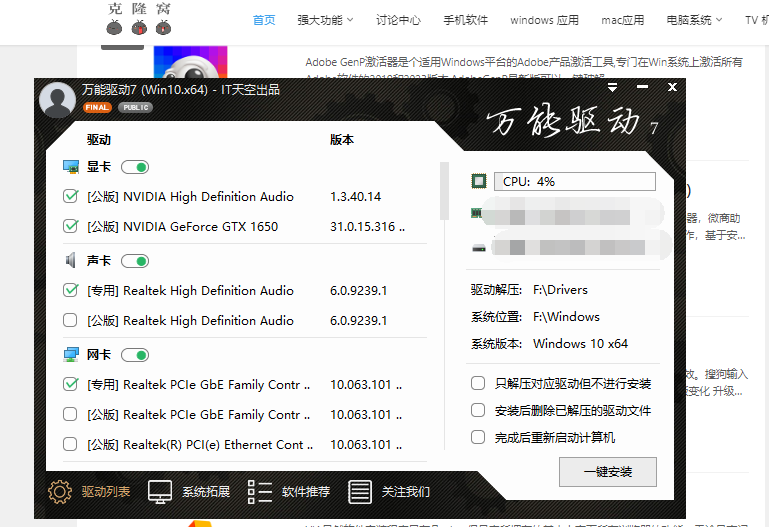
Task: Open Adobe GenP article thumbnail on website
Action: point(190,62)
